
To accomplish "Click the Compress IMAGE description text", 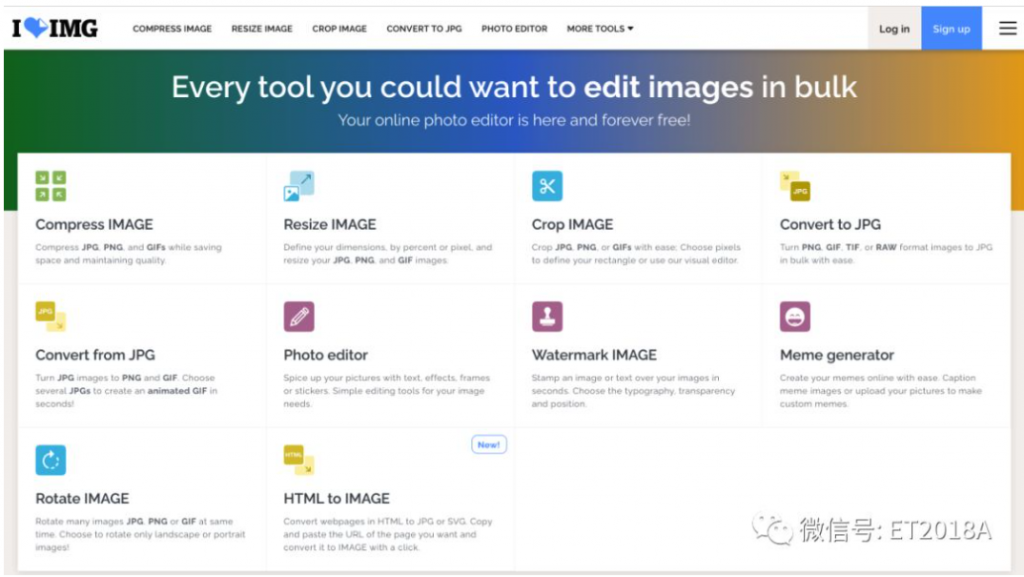I will [x=129, y=254].
